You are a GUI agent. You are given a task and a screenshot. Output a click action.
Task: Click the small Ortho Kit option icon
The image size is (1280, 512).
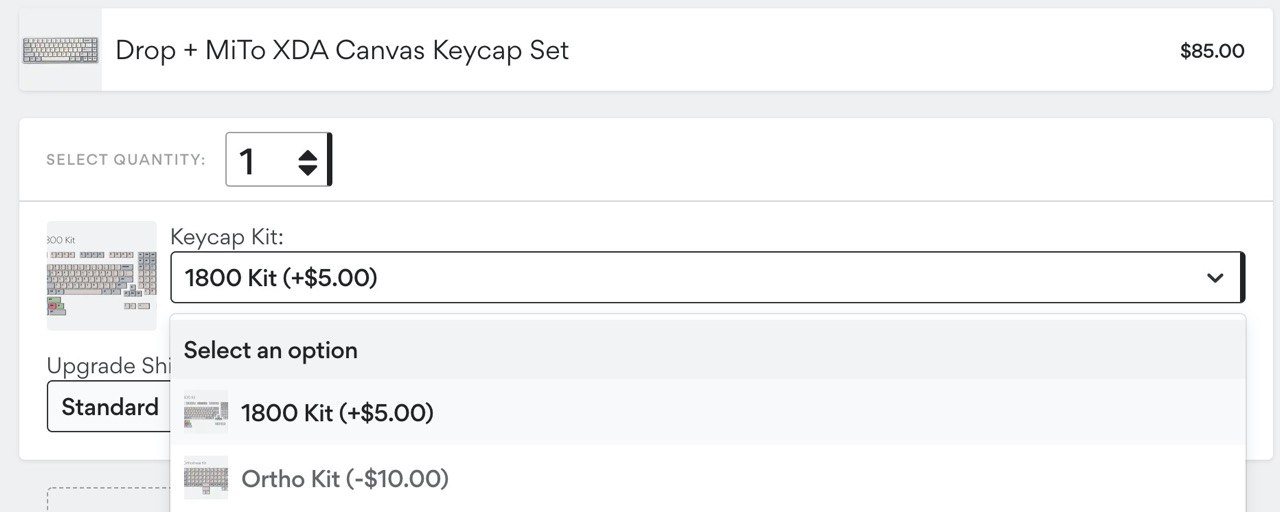pos(206,478)
